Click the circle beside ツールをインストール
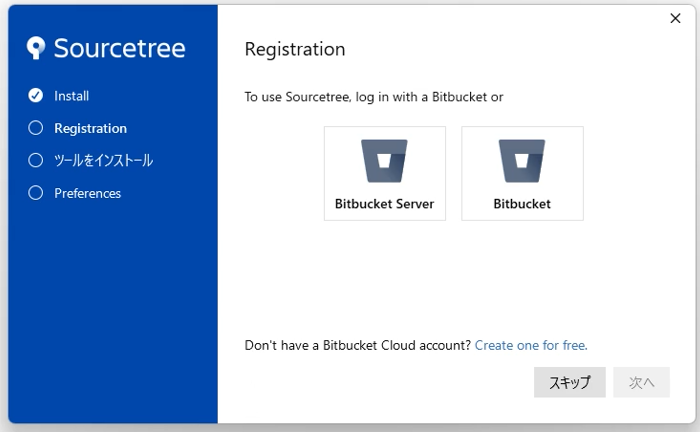 pyautogui.click(x=36, y=160)
